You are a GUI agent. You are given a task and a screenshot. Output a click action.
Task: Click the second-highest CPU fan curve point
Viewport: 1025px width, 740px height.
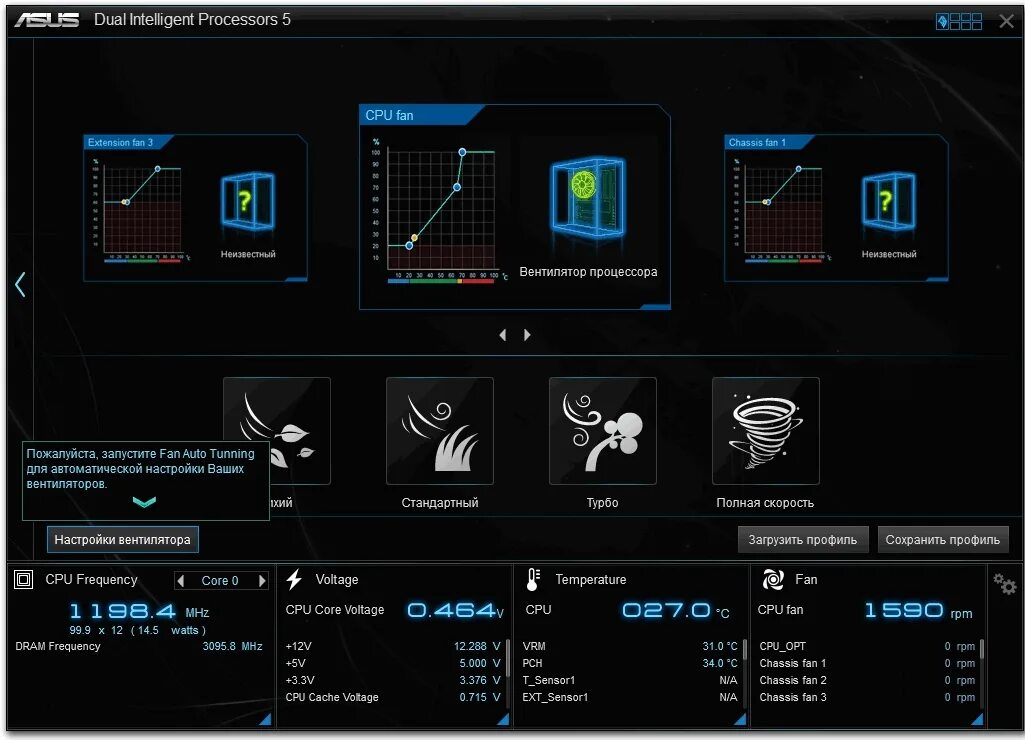pos(457,188)
